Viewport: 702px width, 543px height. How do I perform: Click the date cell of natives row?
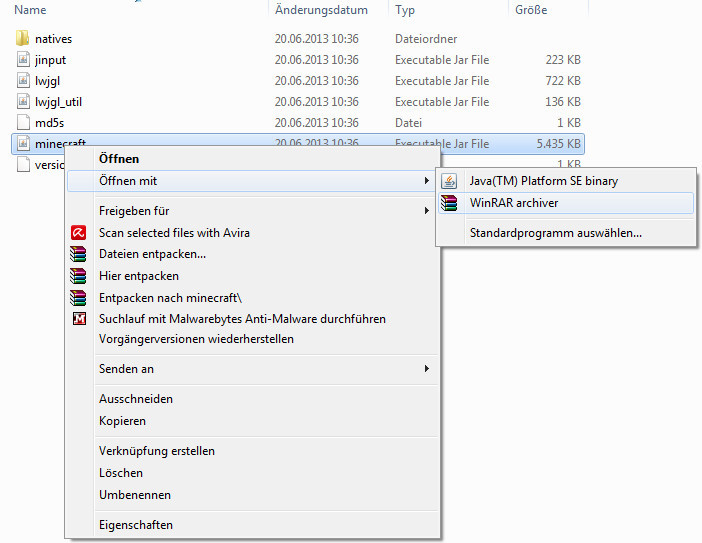(317, 39)
